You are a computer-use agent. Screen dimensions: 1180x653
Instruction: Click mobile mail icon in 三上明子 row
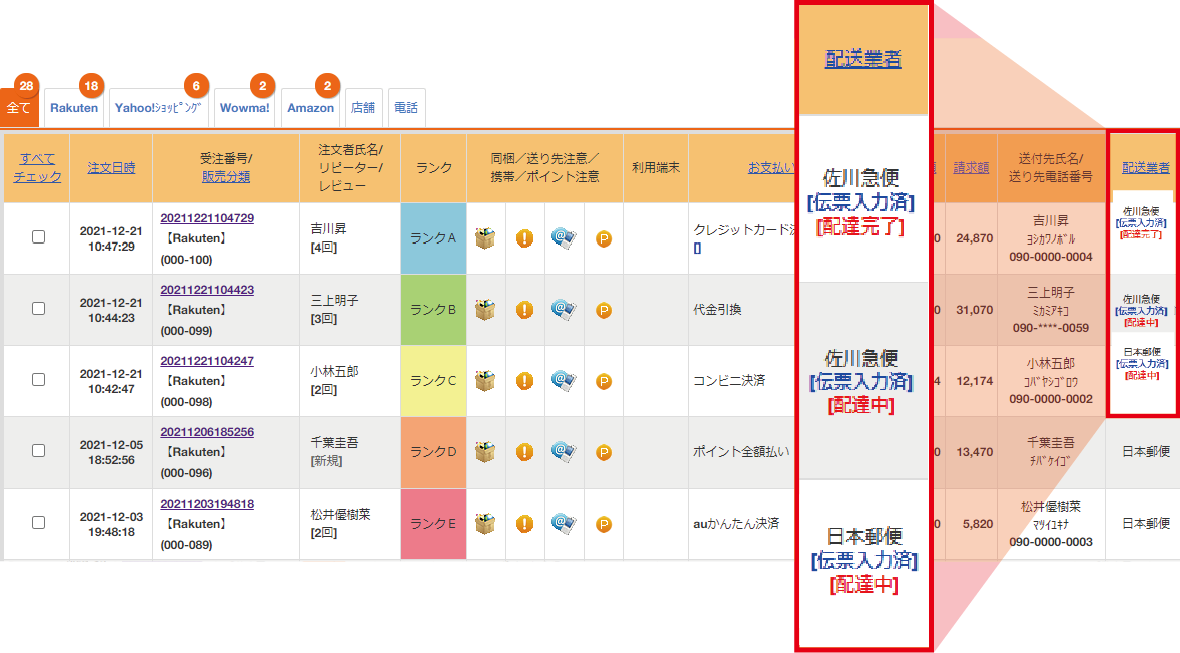(x=564, y=308)
